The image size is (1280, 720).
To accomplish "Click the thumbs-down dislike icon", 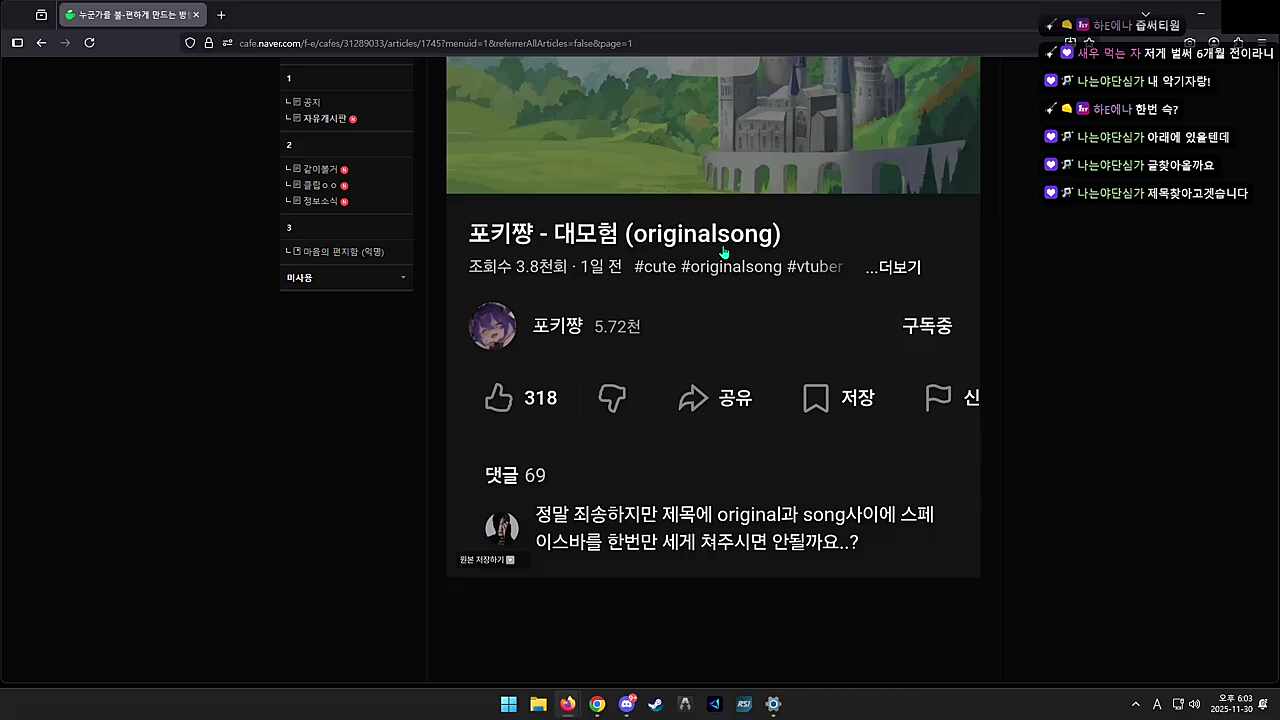I will point(611,398).
